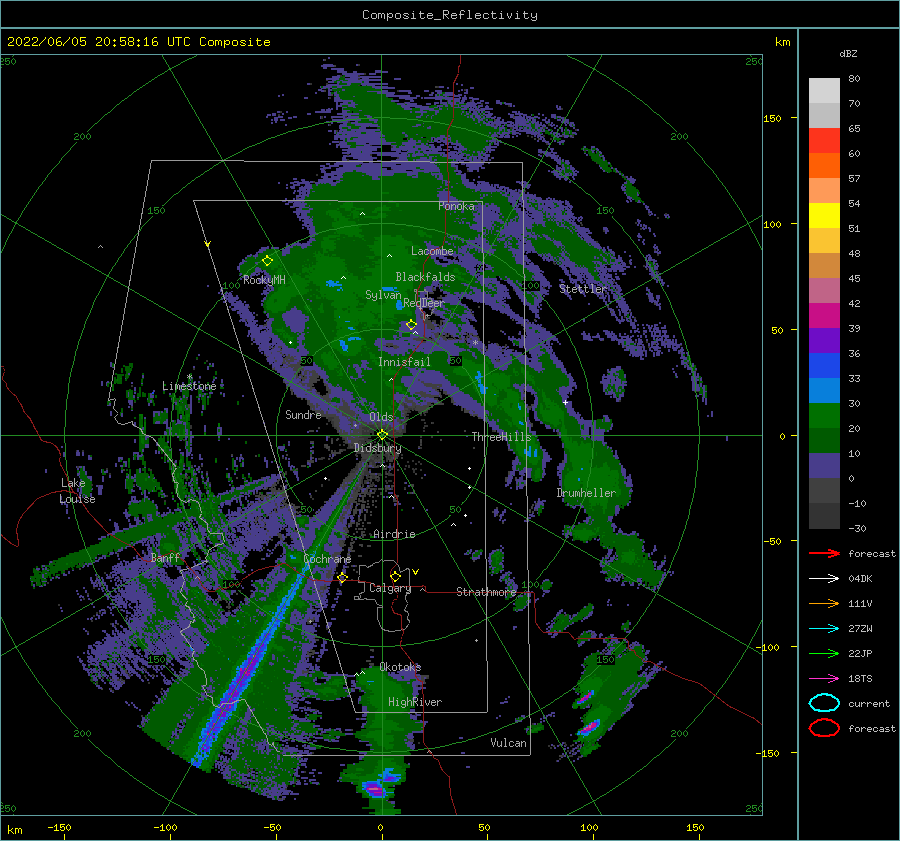This screenshot has width=900, height=841.
Task: Click the blue-purple radial beam southwest of Cochrane
Action: coord(251,666)
